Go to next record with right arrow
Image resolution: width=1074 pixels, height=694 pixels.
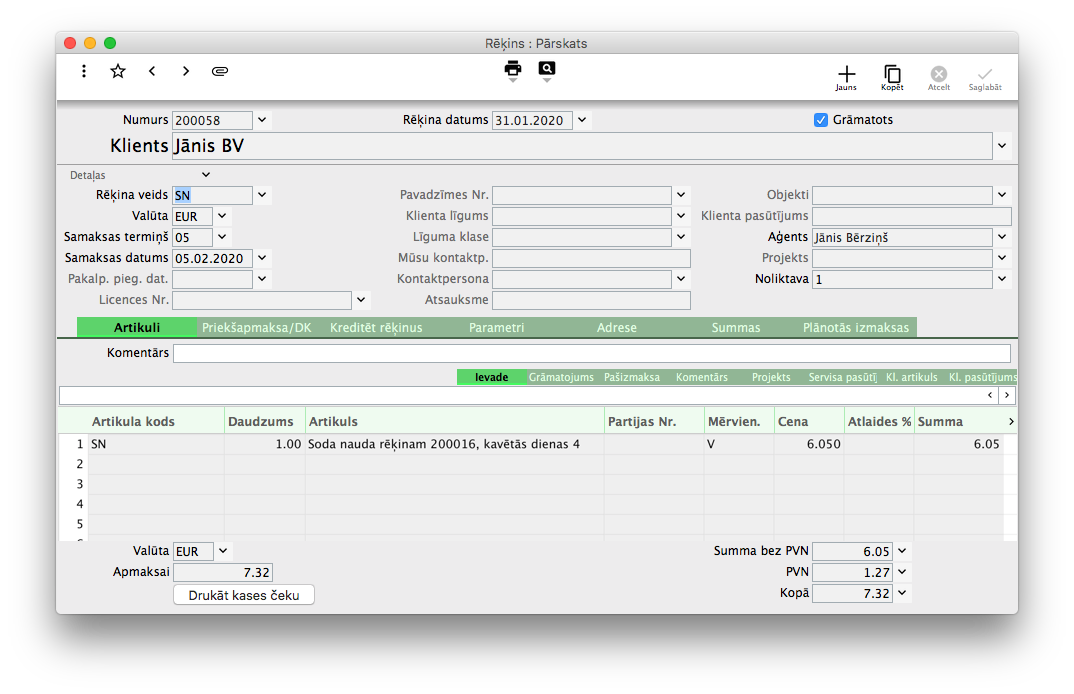point(186,71)
